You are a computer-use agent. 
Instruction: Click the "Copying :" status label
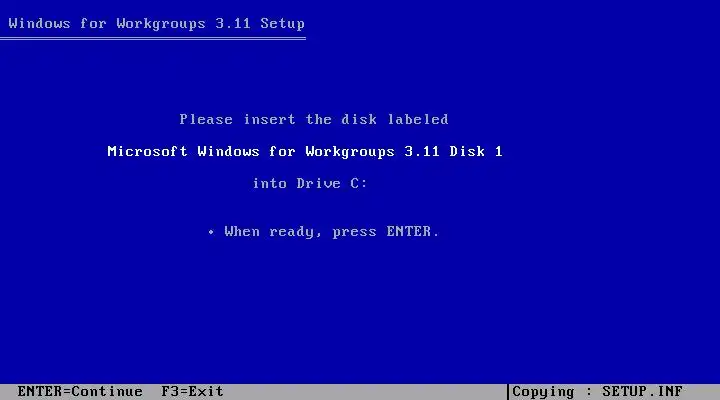pos(551,392)
